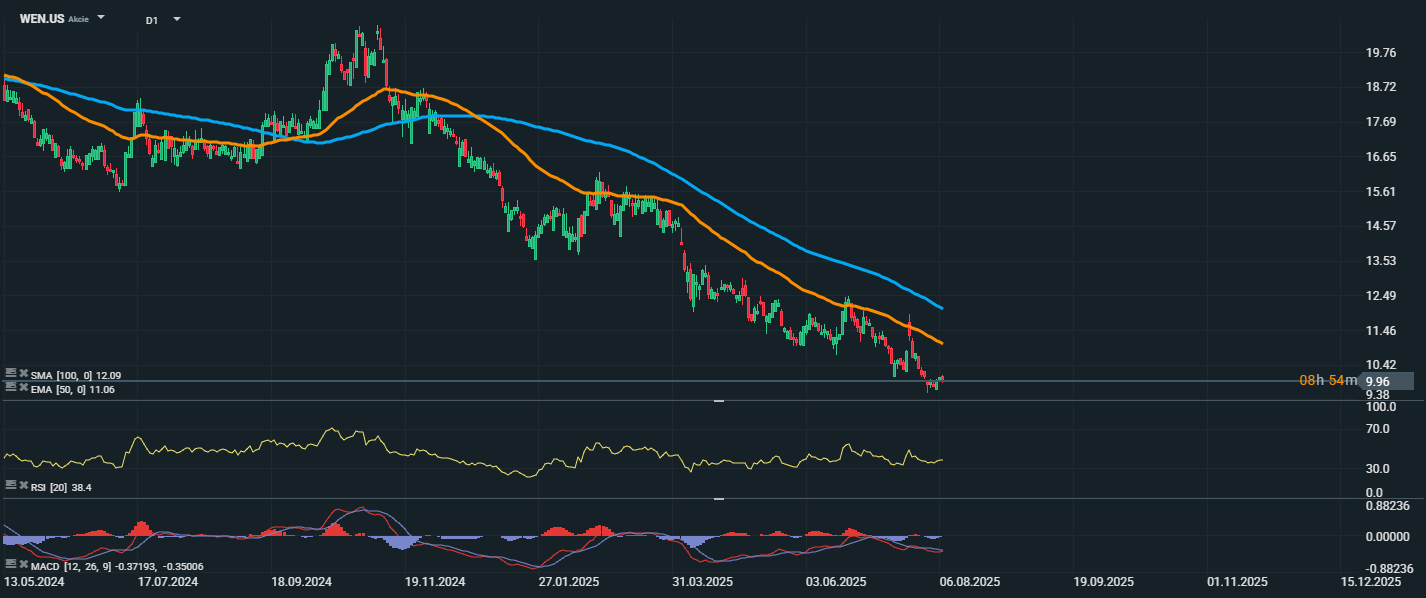The image size is (1426, 598).
Task: Click the MACD pane top divider handle
Action: pos(718,498)
